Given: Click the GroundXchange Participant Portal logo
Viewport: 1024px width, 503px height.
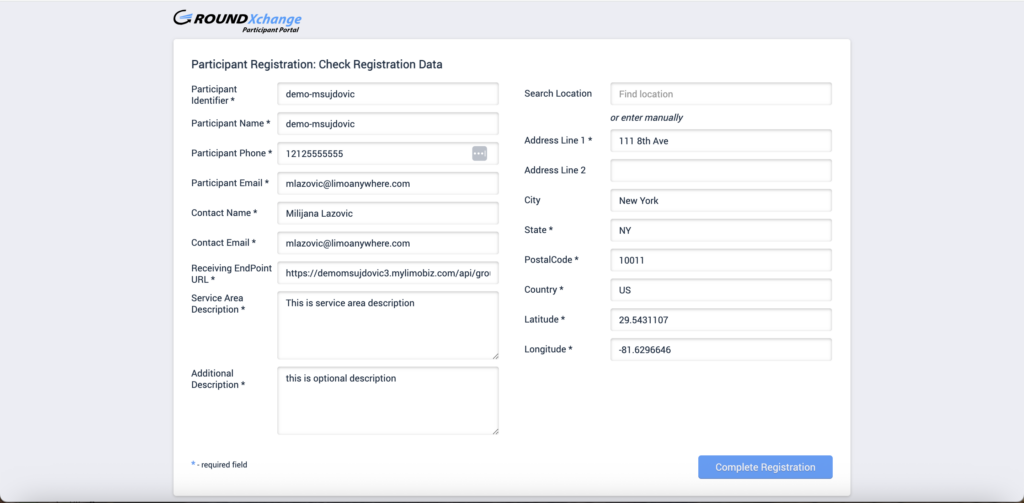Looking at the screenshot, I should [237, 20].
